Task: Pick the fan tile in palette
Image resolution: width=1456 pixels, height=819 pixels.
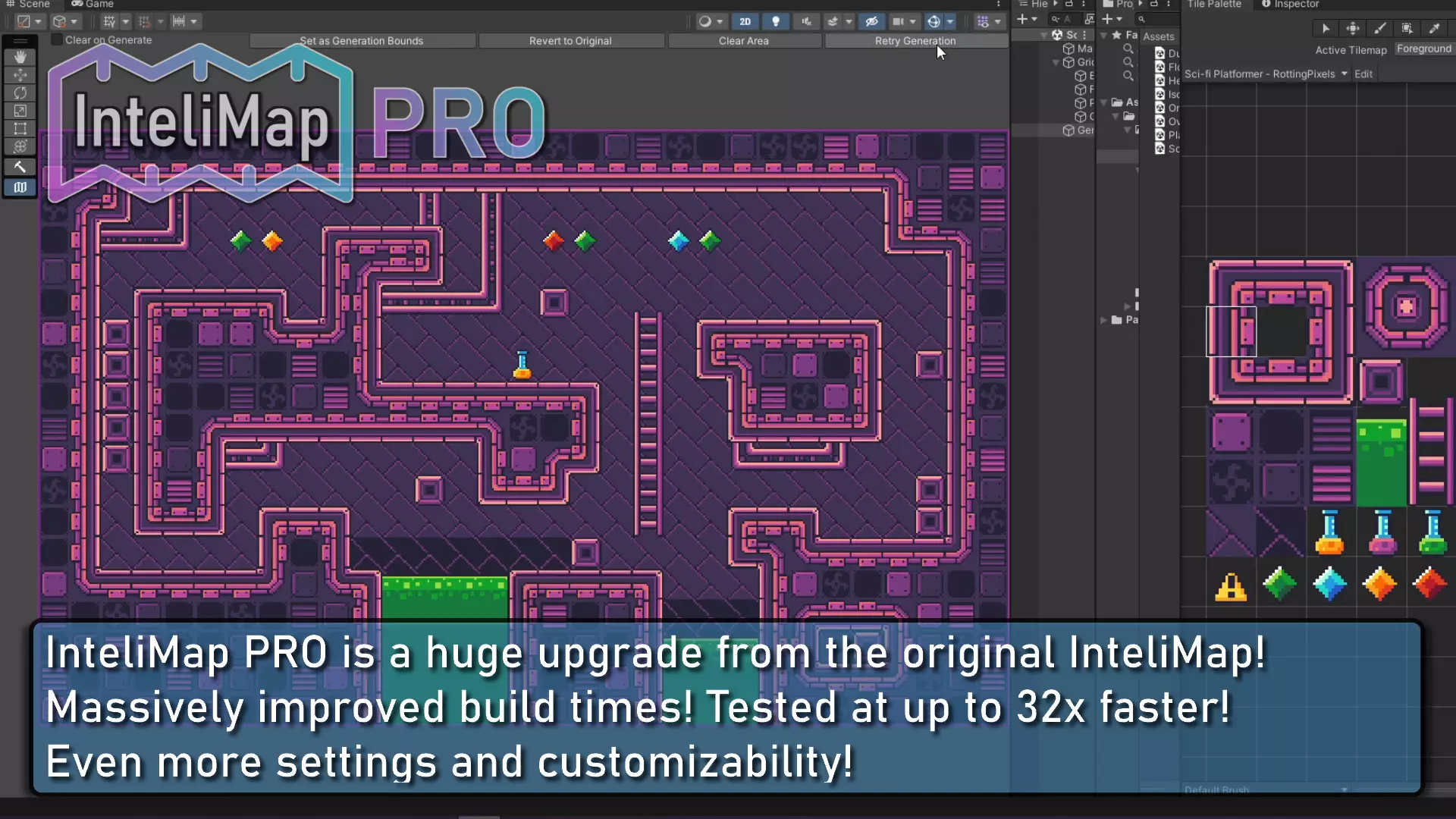Action: [1231, 483]
